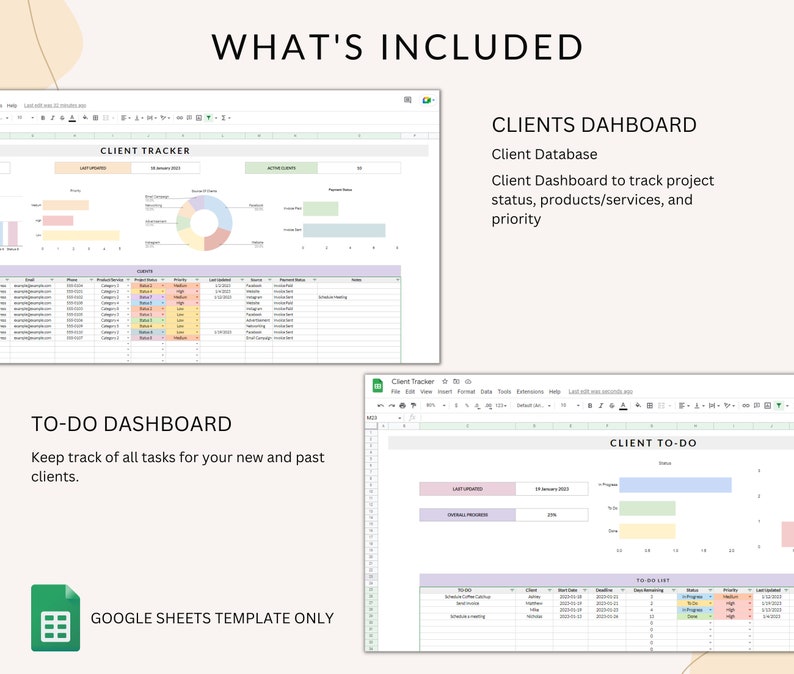Open text color picker in To-Do toolbar
Image resolution: width=794 pixels, height=674 pixels.
click(623, 406)
